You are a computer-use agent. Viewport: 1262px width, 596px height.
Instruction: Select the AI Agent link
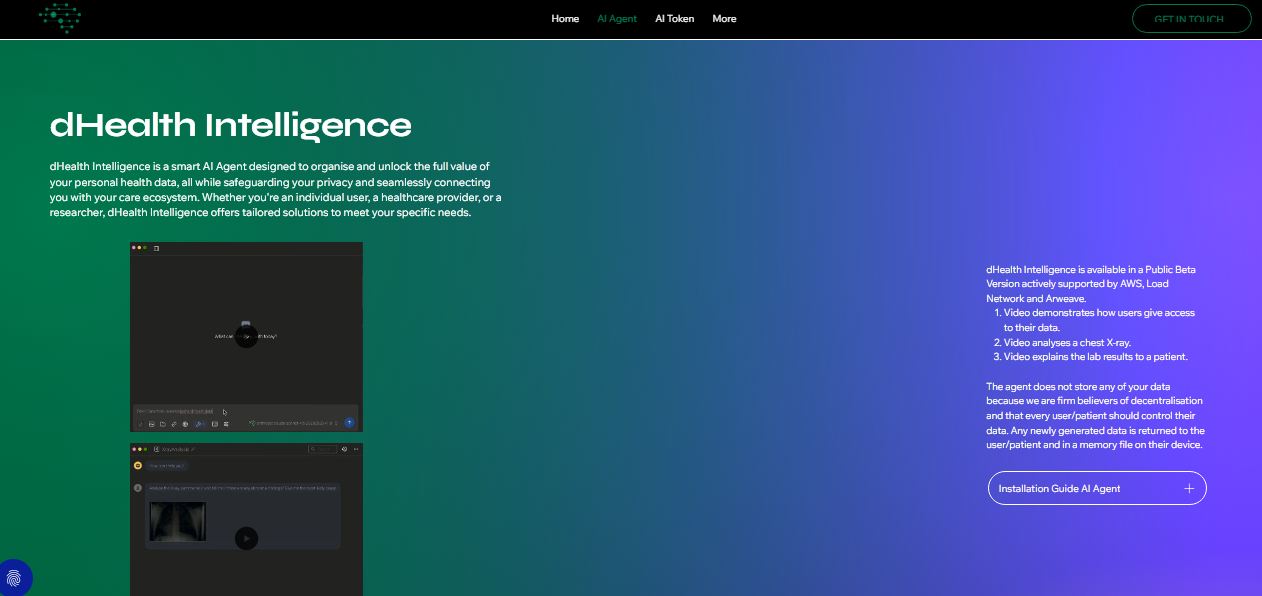(x=617, y=18)
